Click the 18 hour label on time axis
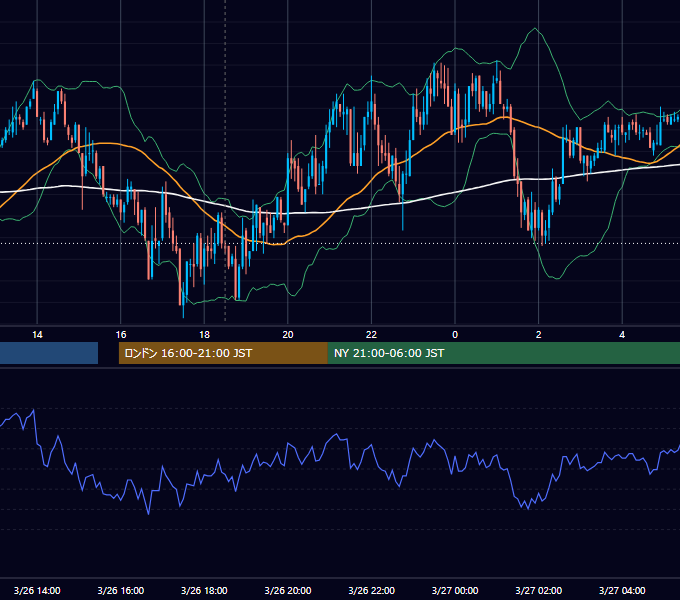The image size is (680, 600). coord(204,335)
